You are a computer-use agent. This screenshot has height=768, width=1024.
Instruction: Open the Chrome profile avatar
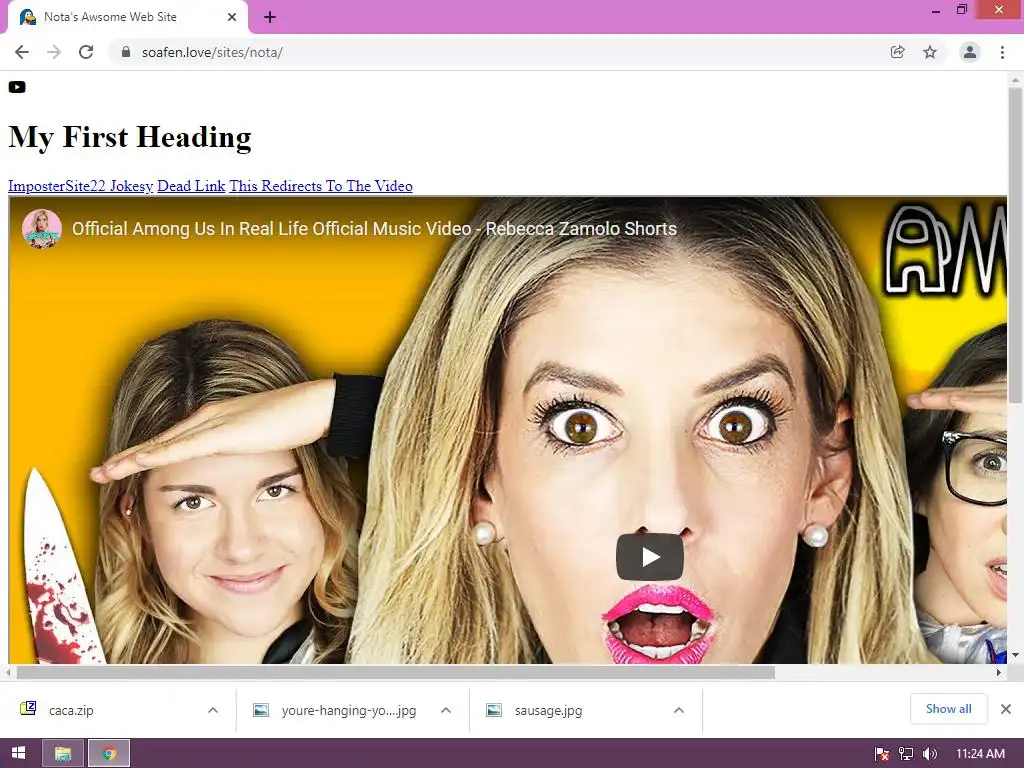970,52
